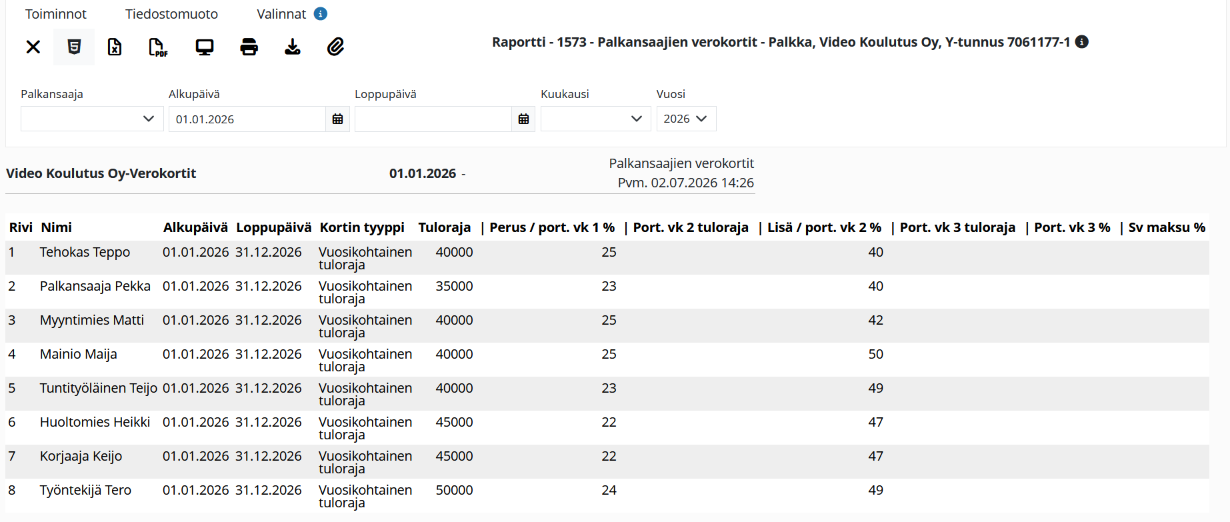Open calendar picker for Loppupäivä
Screen dimensions: 1230x522
[523, 119]
